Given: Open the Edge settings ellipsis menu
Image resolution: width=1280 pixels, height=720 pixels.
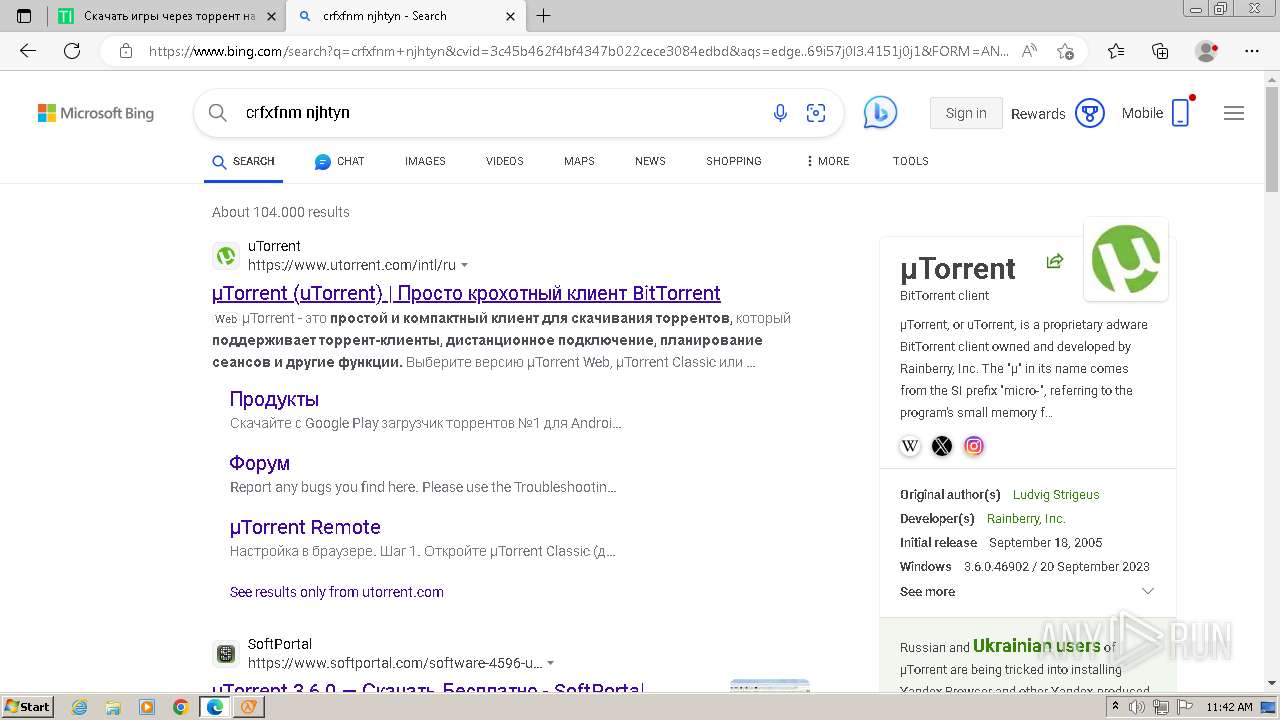Looking at the screenshot, I should (x=1252, y=51).
